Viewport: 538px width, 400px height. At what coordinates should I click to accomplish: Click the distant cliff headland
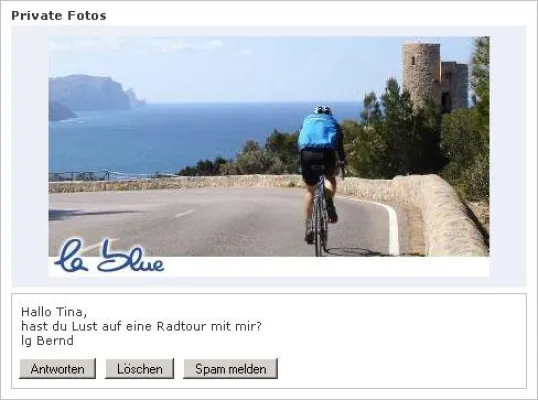click(x=91, y=93)
